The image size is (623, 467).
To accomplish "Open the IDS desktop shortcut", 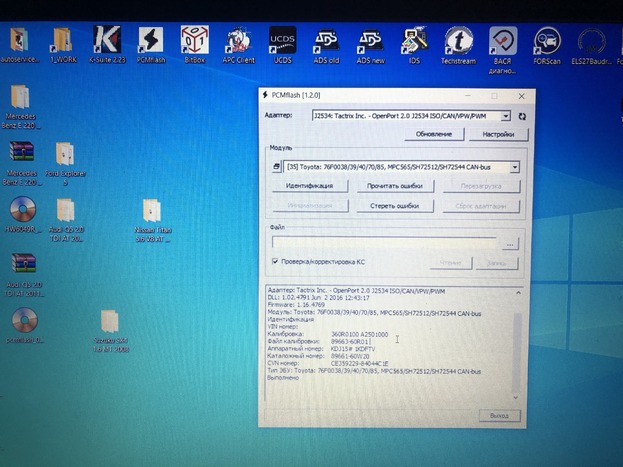I will click(x=414, y=43).
